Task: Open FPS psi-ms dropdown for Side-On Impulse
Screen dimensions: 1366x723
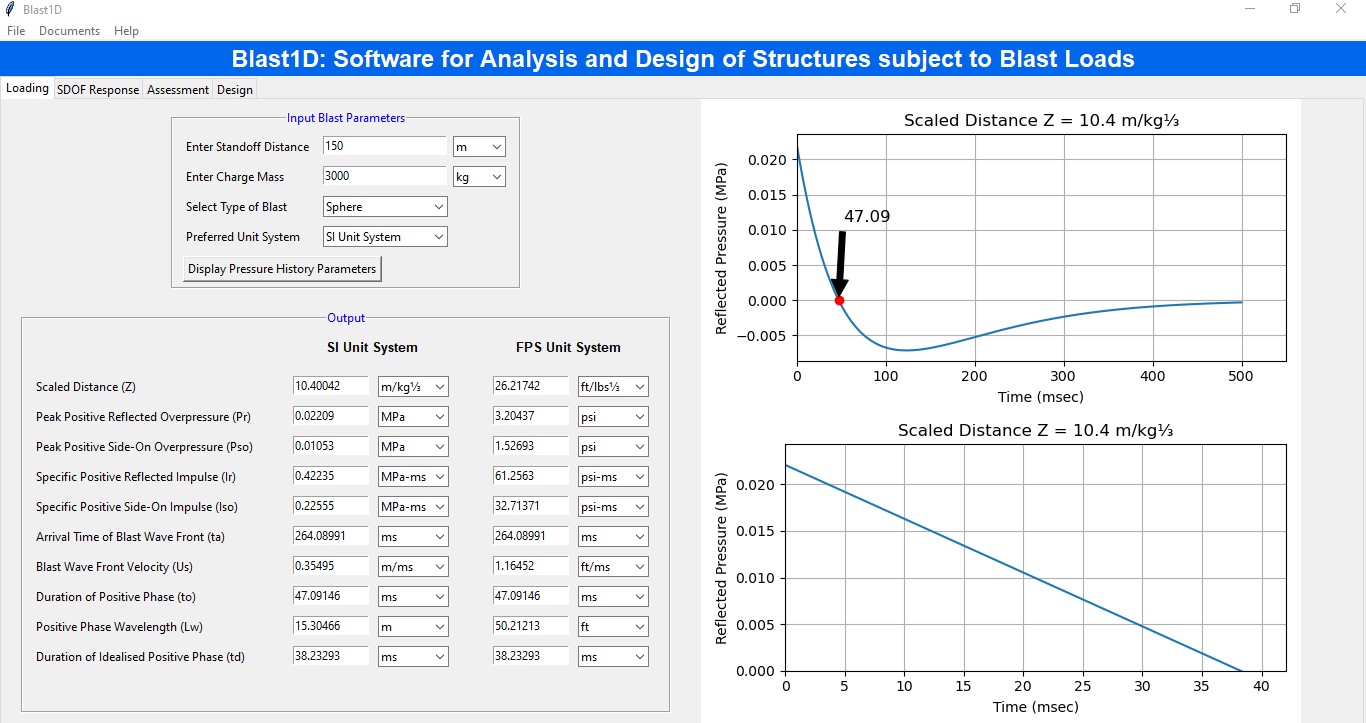Action: click(613, 507)
